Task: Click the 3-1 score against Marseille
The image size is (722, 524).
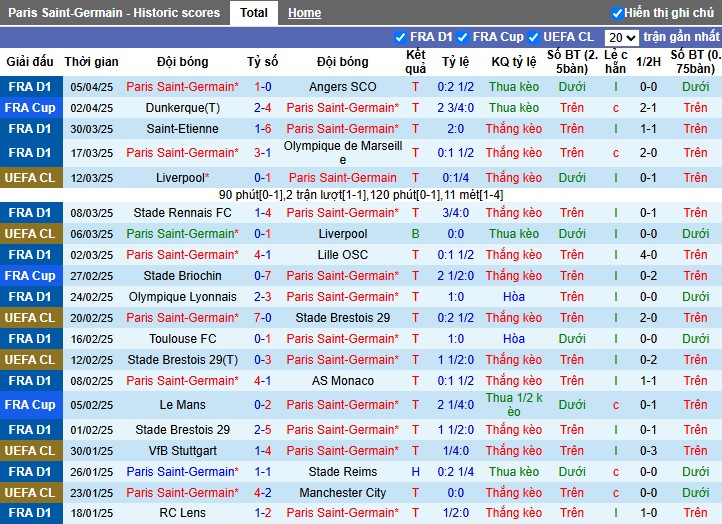Action: click(262, 153)
